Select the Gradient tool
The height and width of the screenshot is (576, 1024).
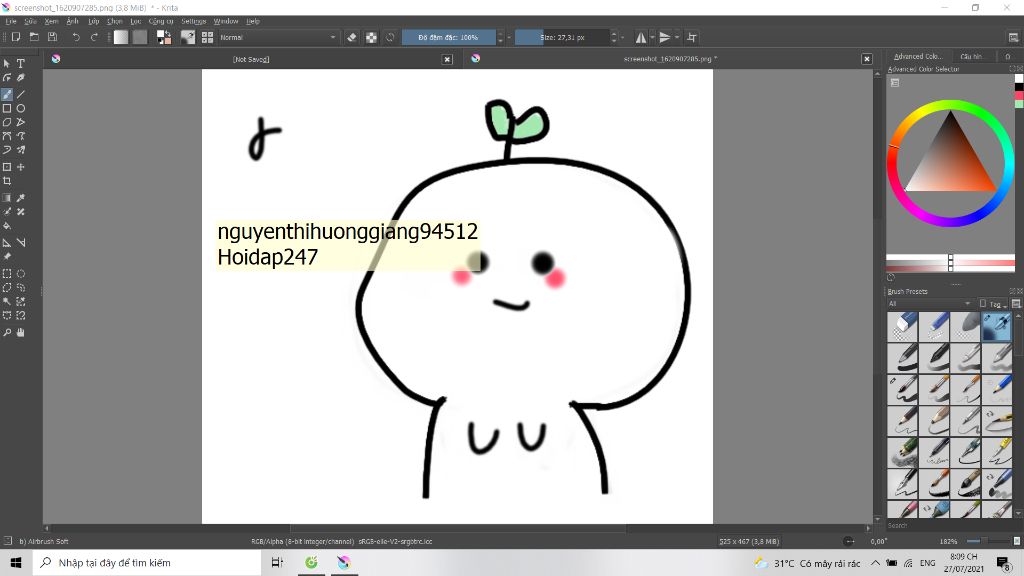[7, 198]
